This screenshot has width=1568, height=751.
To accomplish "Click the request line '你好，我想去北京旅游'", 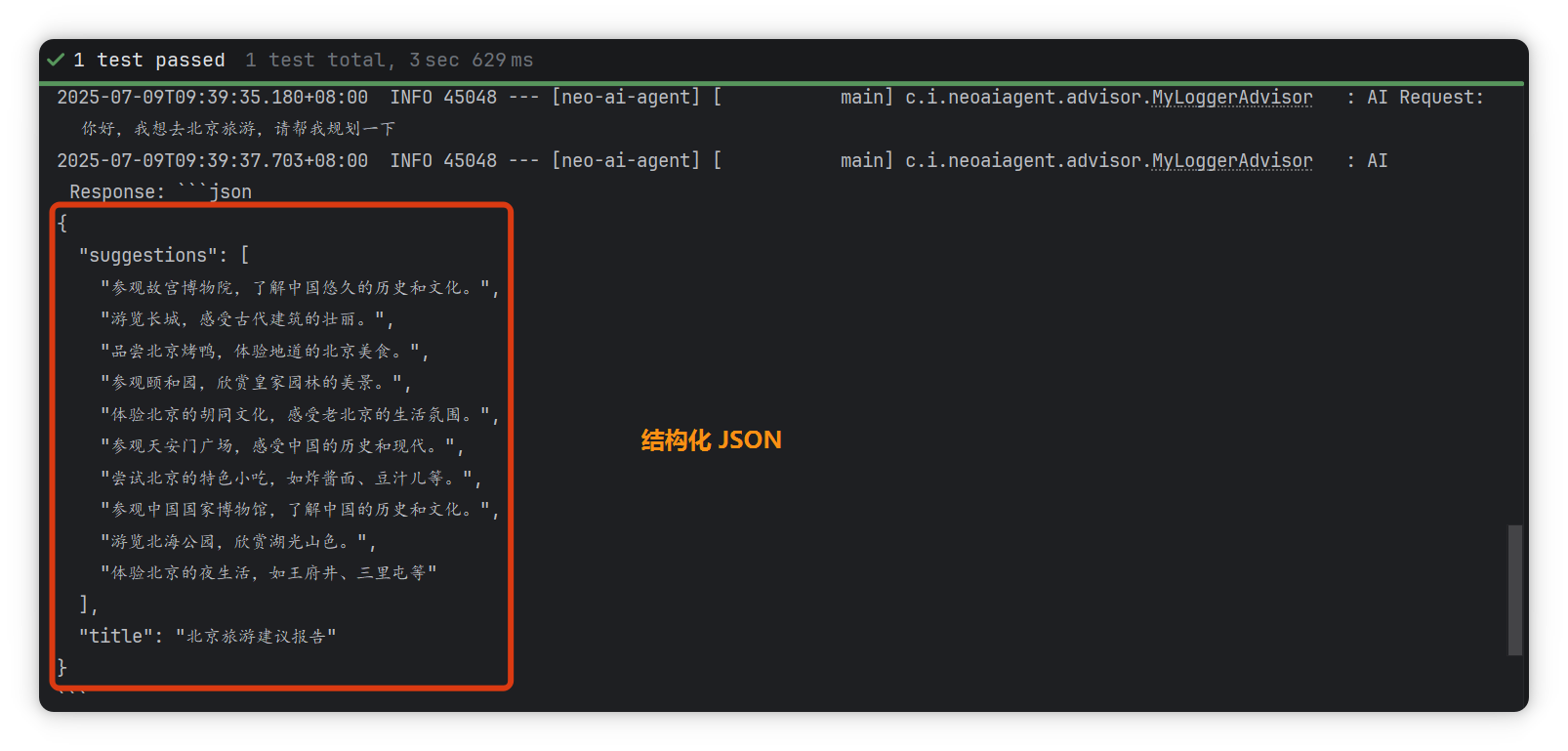I will [x=238, y=129].
